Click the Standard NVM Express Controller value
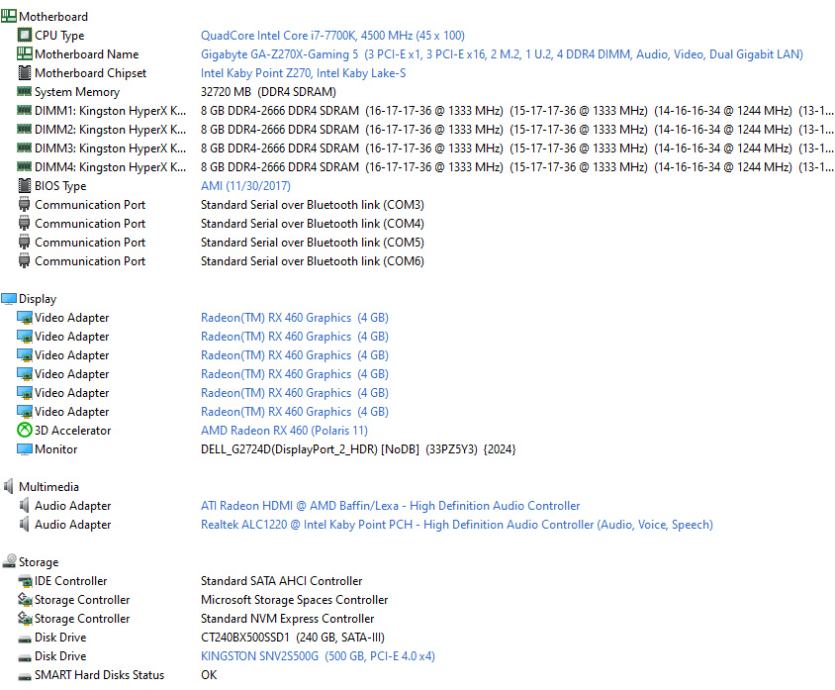The width and height of the screenshot is (835, 690). point(287,619)
